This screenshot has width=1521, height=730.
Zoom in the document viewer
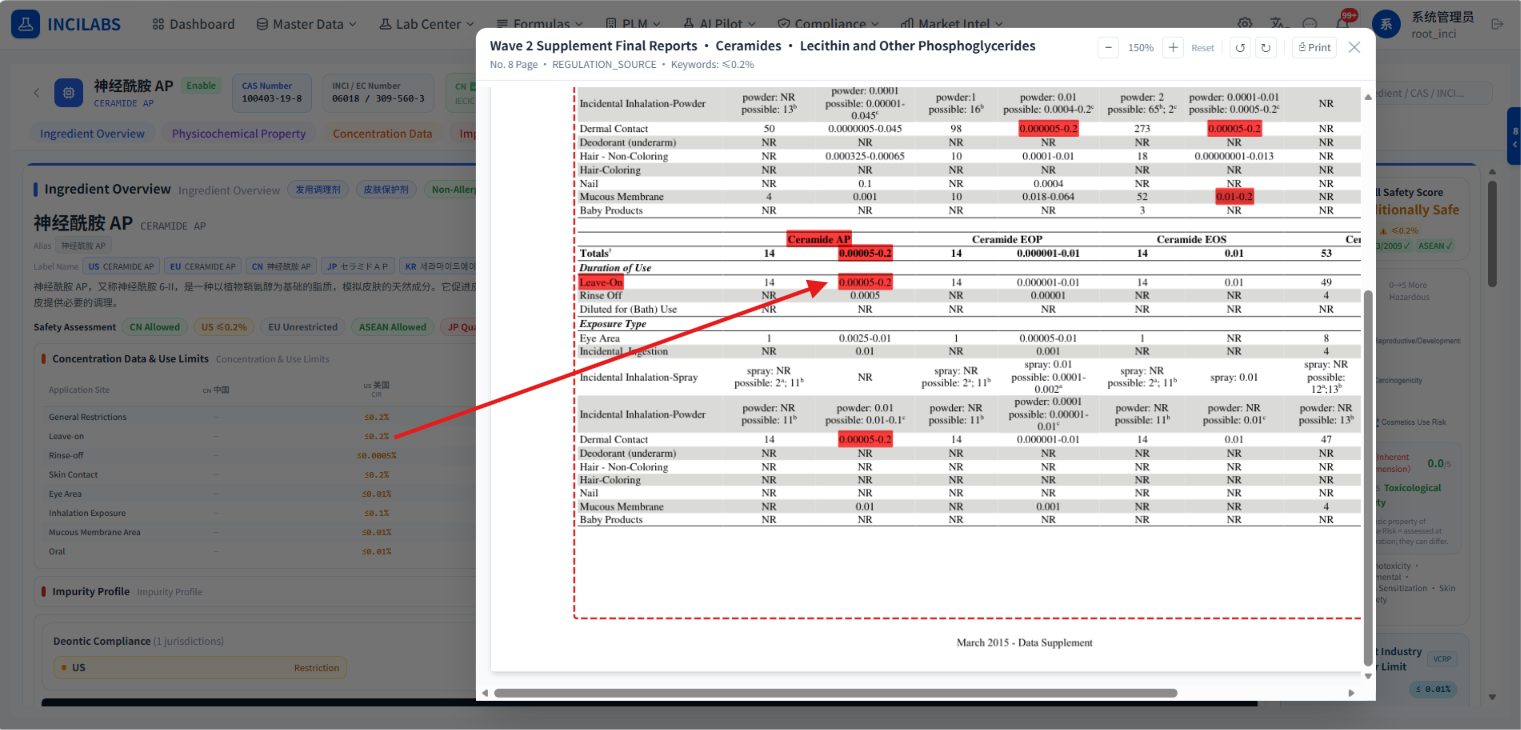click(1173, 48)
